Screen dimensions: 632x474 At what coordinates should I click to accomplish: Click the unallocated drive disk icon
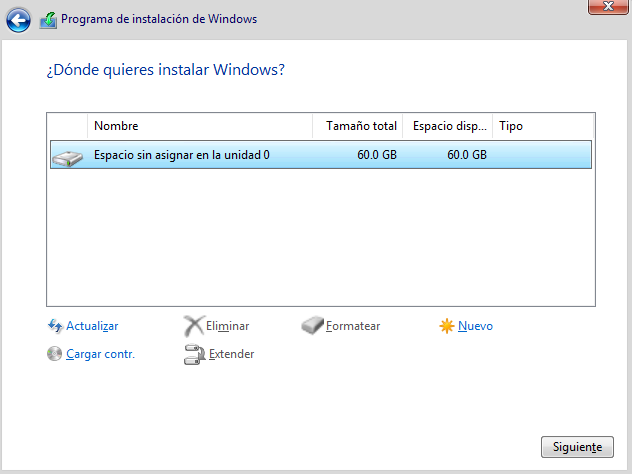click(67, 158)
